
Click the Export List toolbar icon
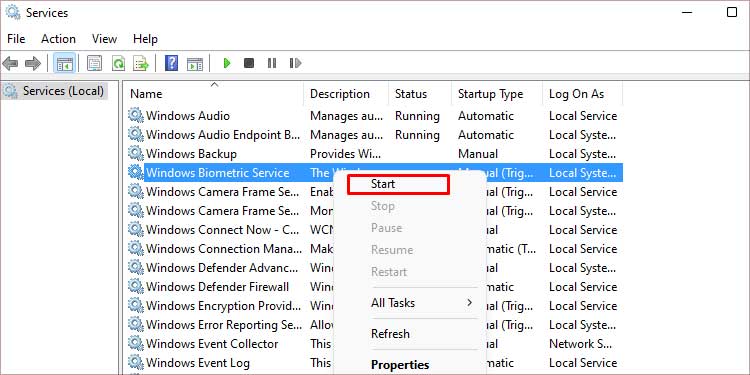point(141,63)
